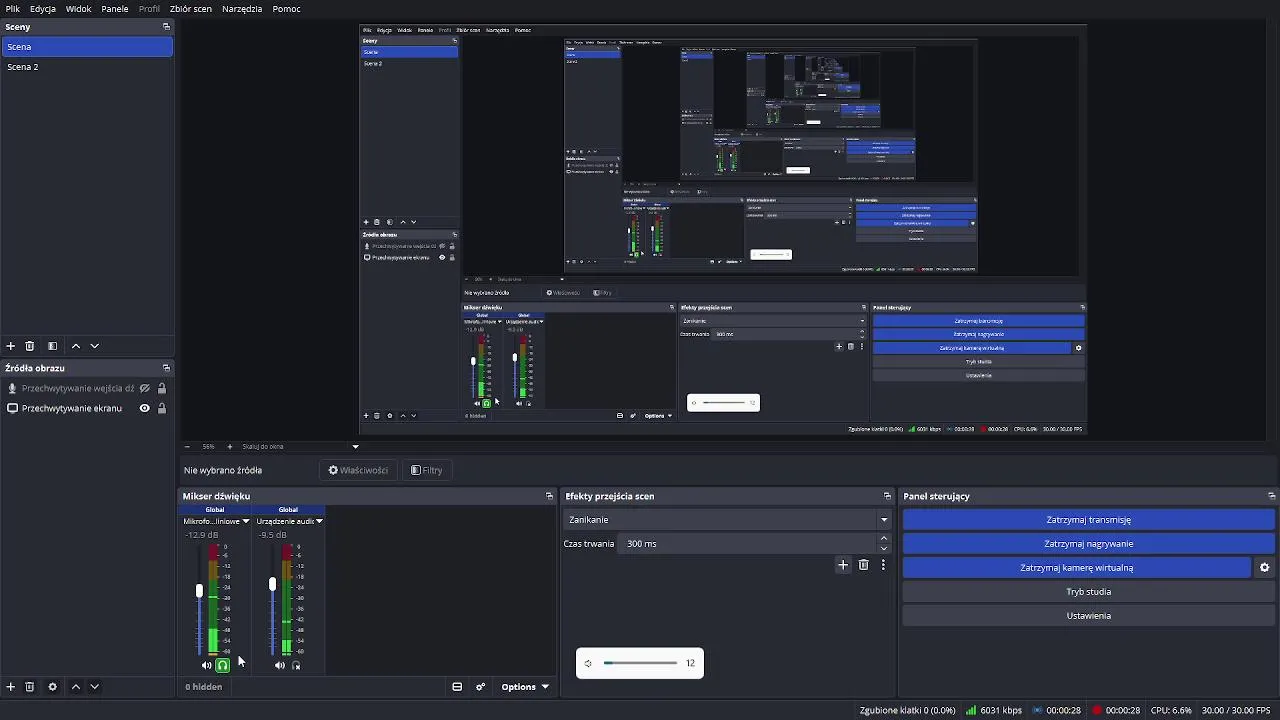Adjust the Mikrofon volume fader
This screenshot has height=720, width=1280.
199,591
